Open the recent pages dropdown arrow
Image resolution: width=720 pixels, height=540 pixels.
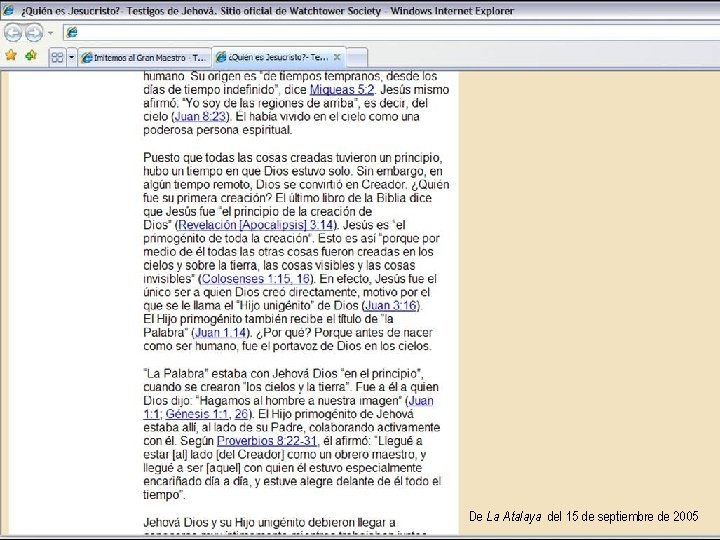pos(51,33)
